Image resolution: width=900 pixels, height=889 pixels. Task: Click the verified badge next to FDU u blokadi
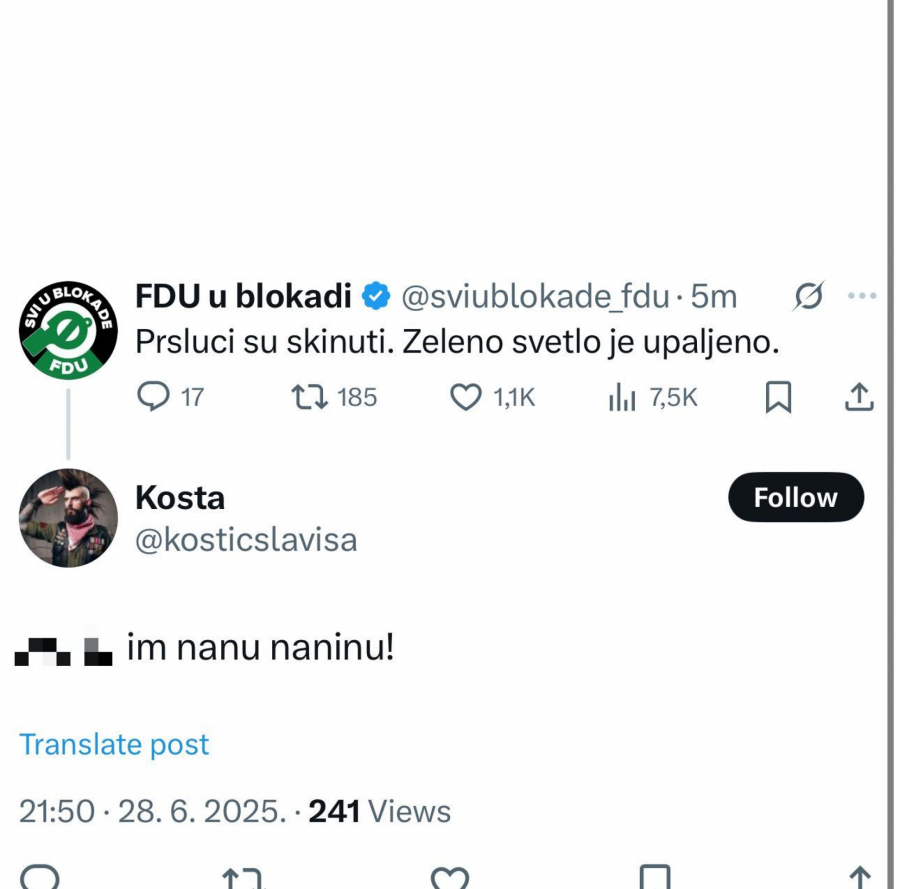coord(376,296)
